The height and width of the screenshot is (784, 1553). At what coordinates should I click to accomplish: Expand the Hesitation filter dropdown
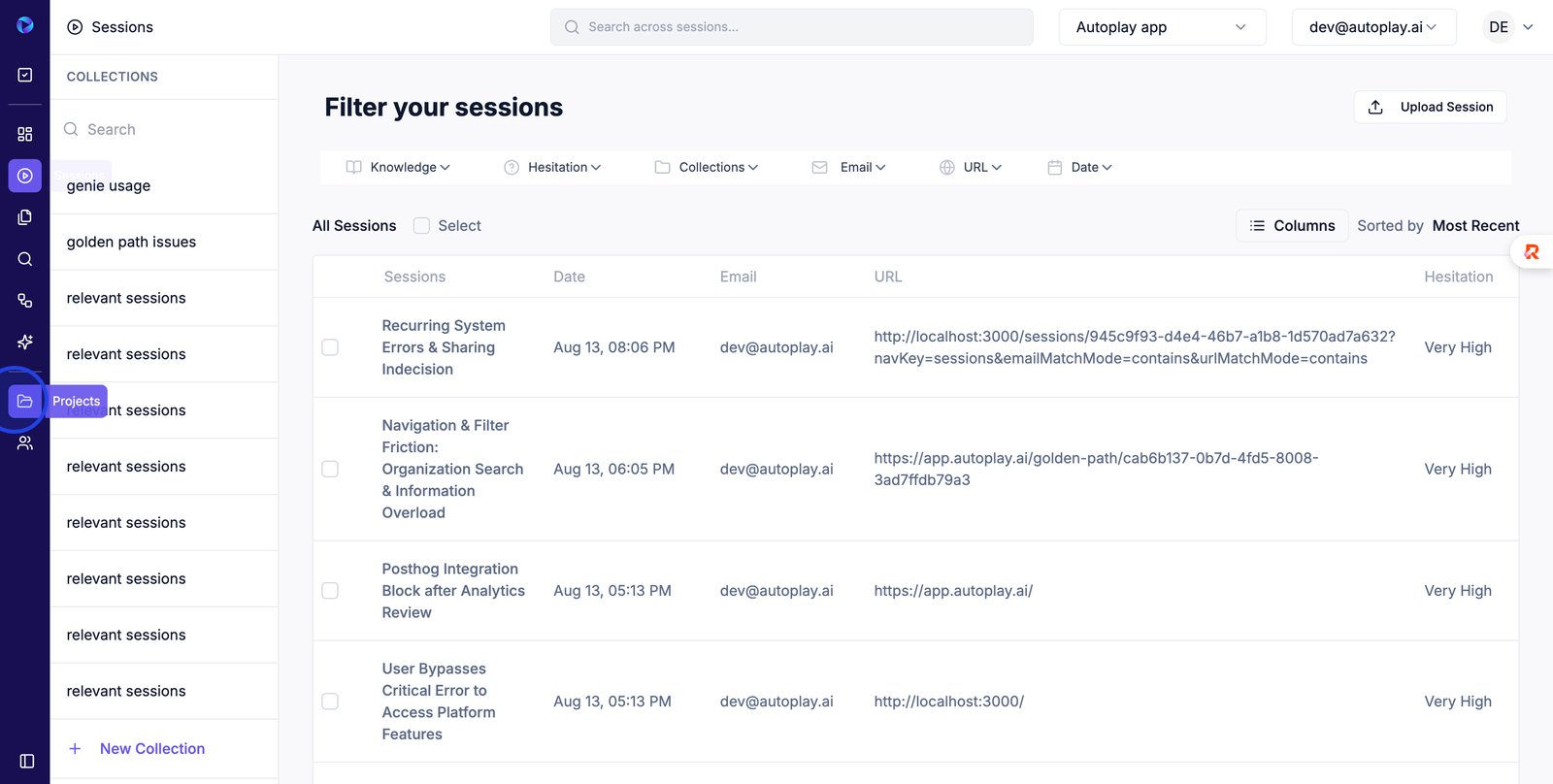click(x=553, y=167)
